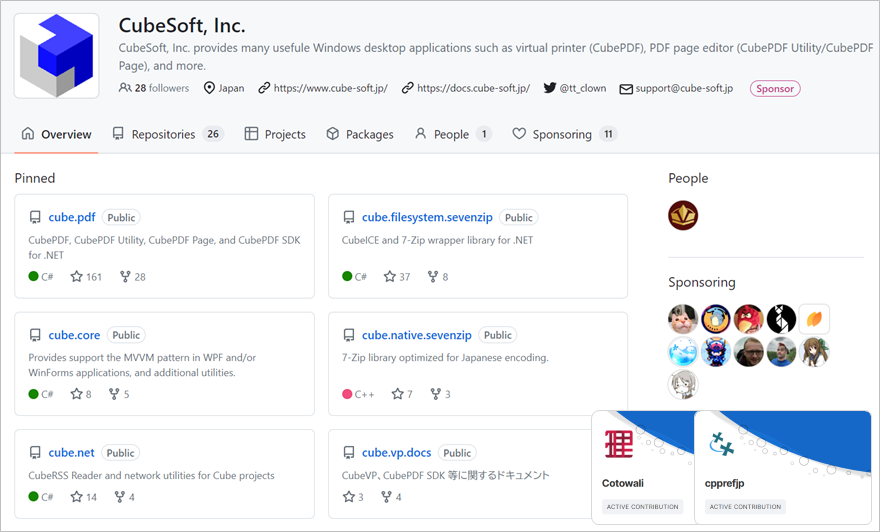Screen dimensions: 880x532
Task: Click the fork count 4 on cube.vp.docs
Action: point(391,497)
